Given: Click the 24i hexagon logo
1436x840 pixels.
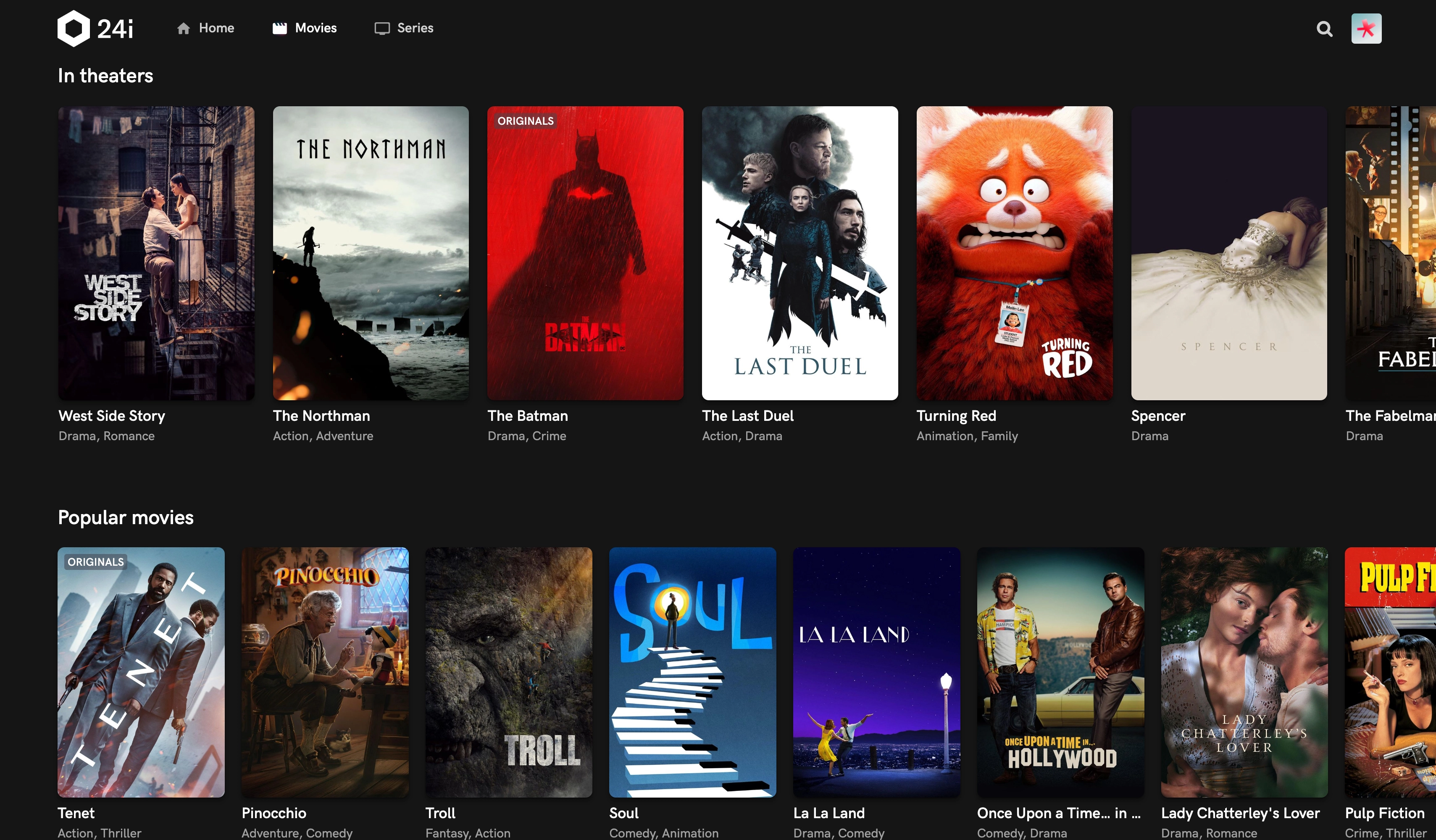Looking at the screenshot, I should tap(74, 29).
